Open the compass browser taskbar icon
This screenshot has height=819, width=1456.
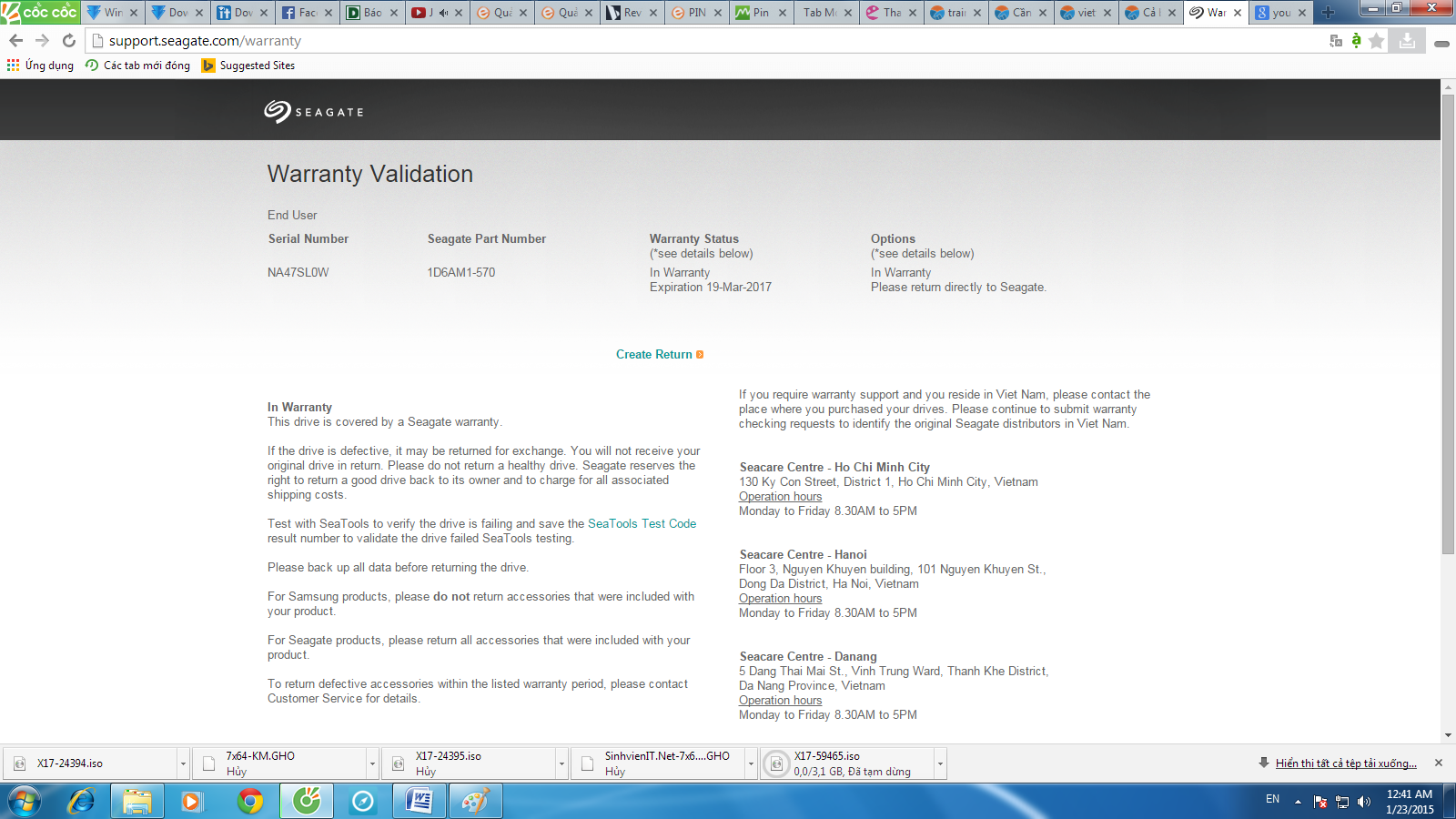363,802
